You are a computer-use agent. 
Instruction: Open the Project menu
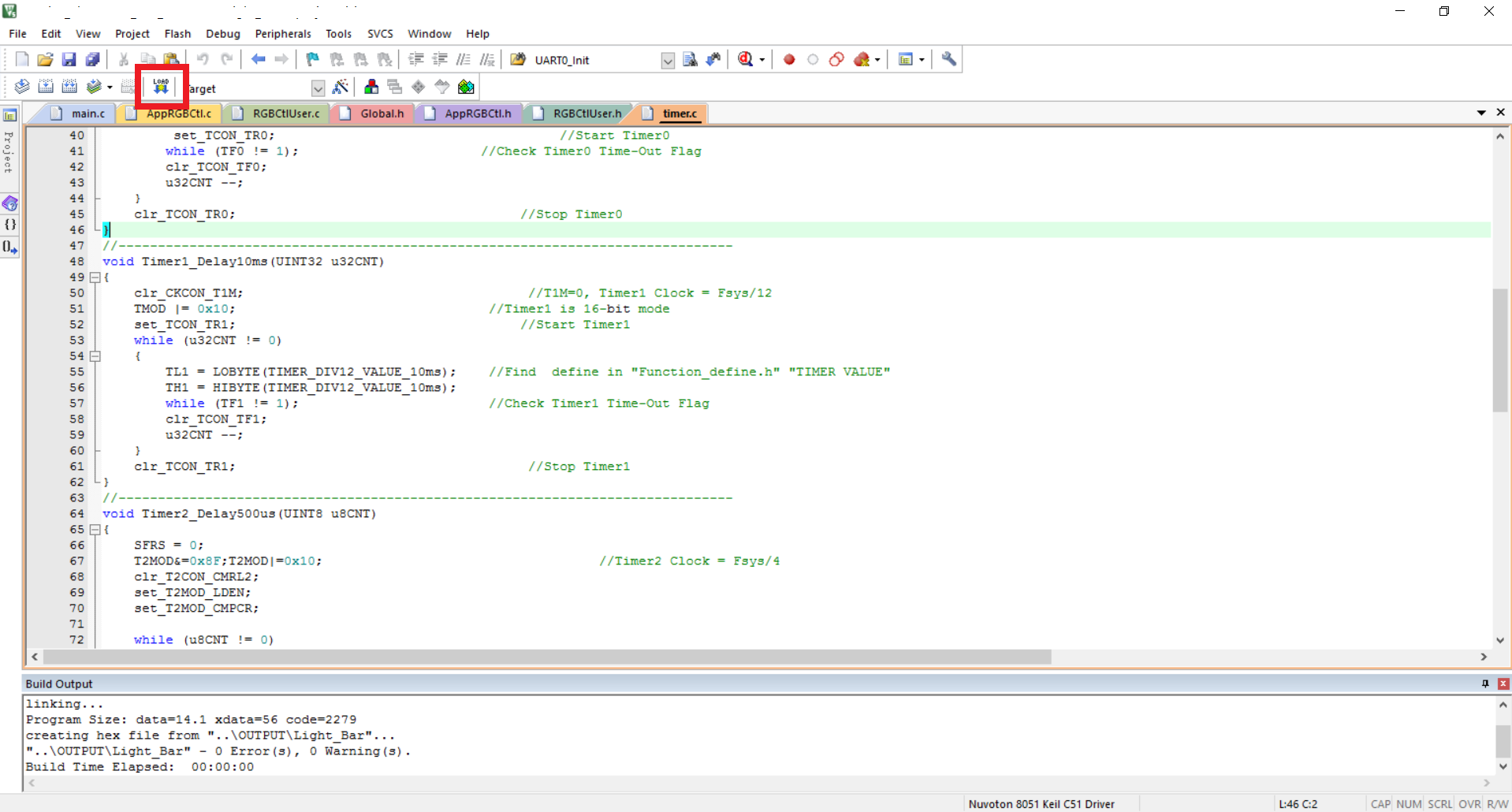(132, 34)
